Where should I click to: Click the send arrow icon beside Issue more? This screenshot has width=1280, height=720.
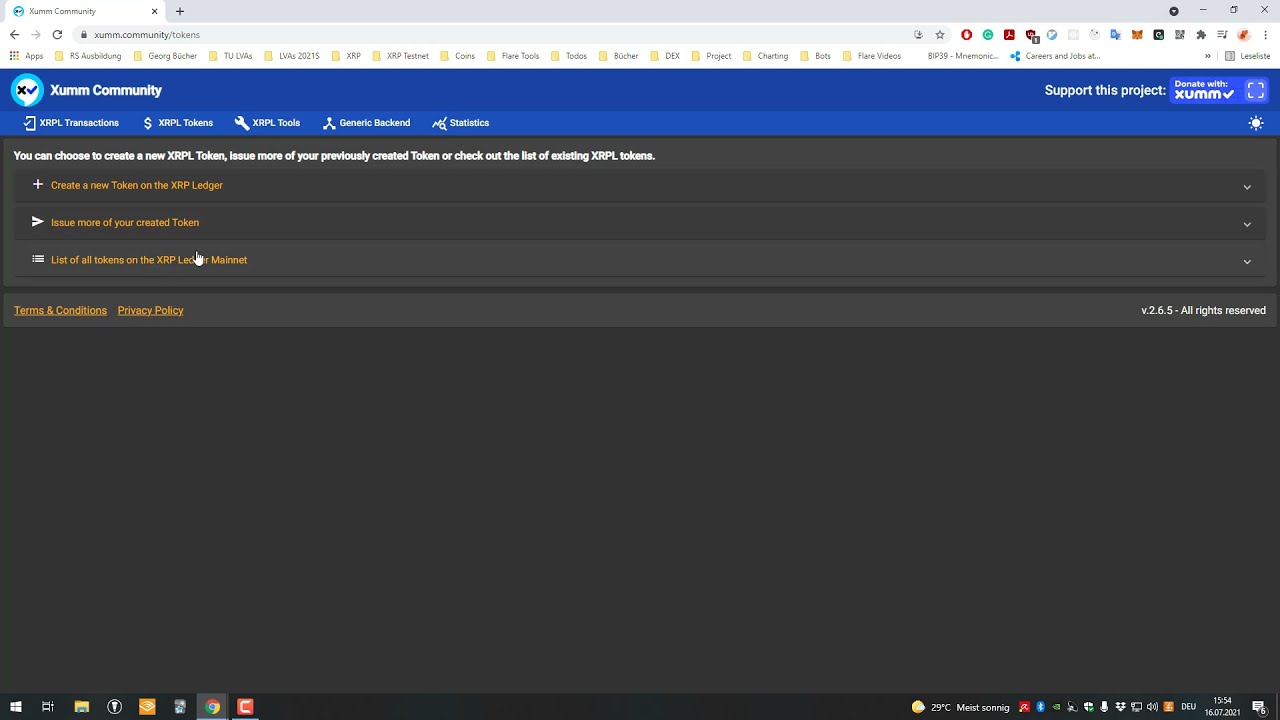point(38,222)
